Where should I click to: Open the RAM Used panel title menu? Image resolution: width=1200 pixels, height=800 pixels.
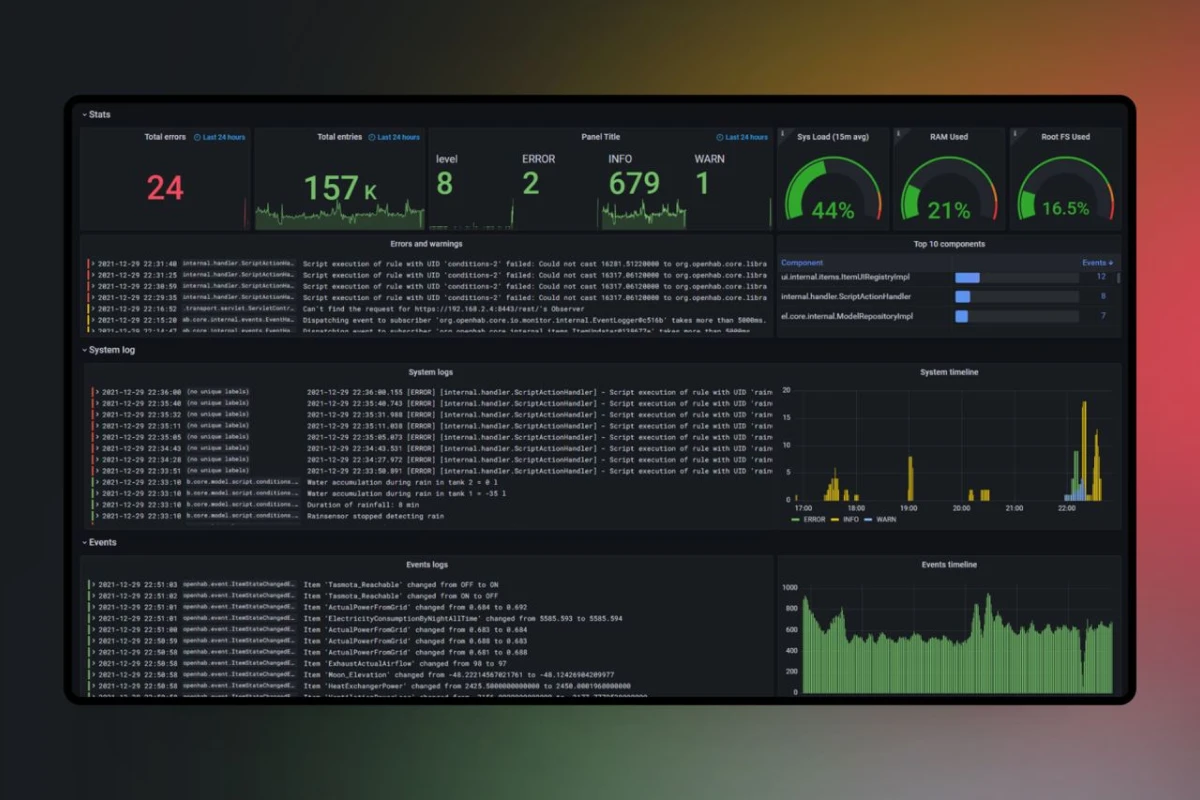949,137
